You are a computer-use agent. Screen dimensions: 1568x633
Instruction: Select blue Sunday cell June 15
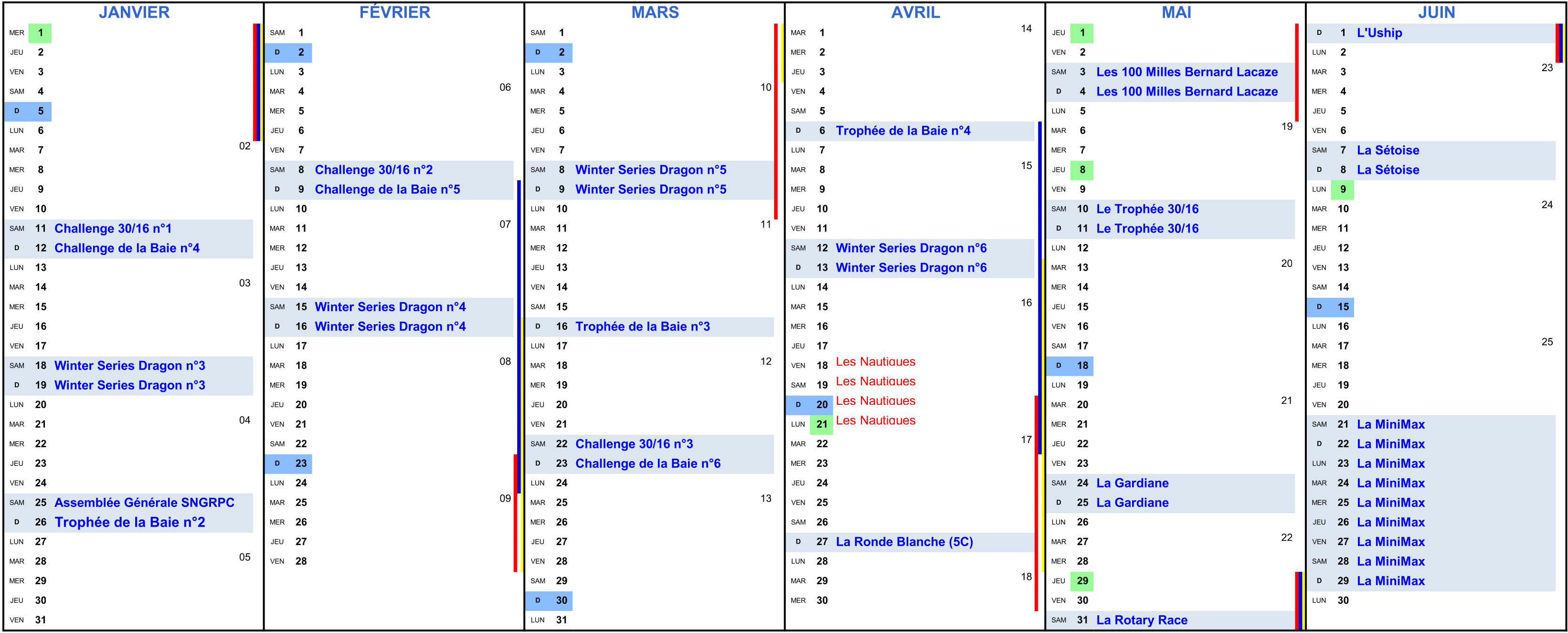tap(1331, 307)
